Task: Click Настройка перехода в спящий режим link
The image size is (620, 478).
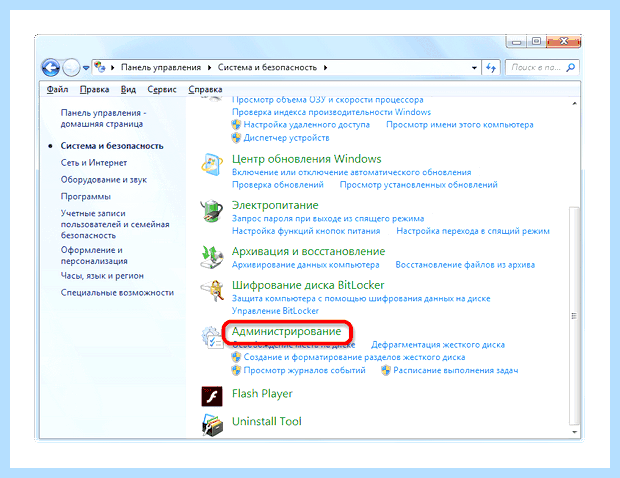Action: [473, 231]
